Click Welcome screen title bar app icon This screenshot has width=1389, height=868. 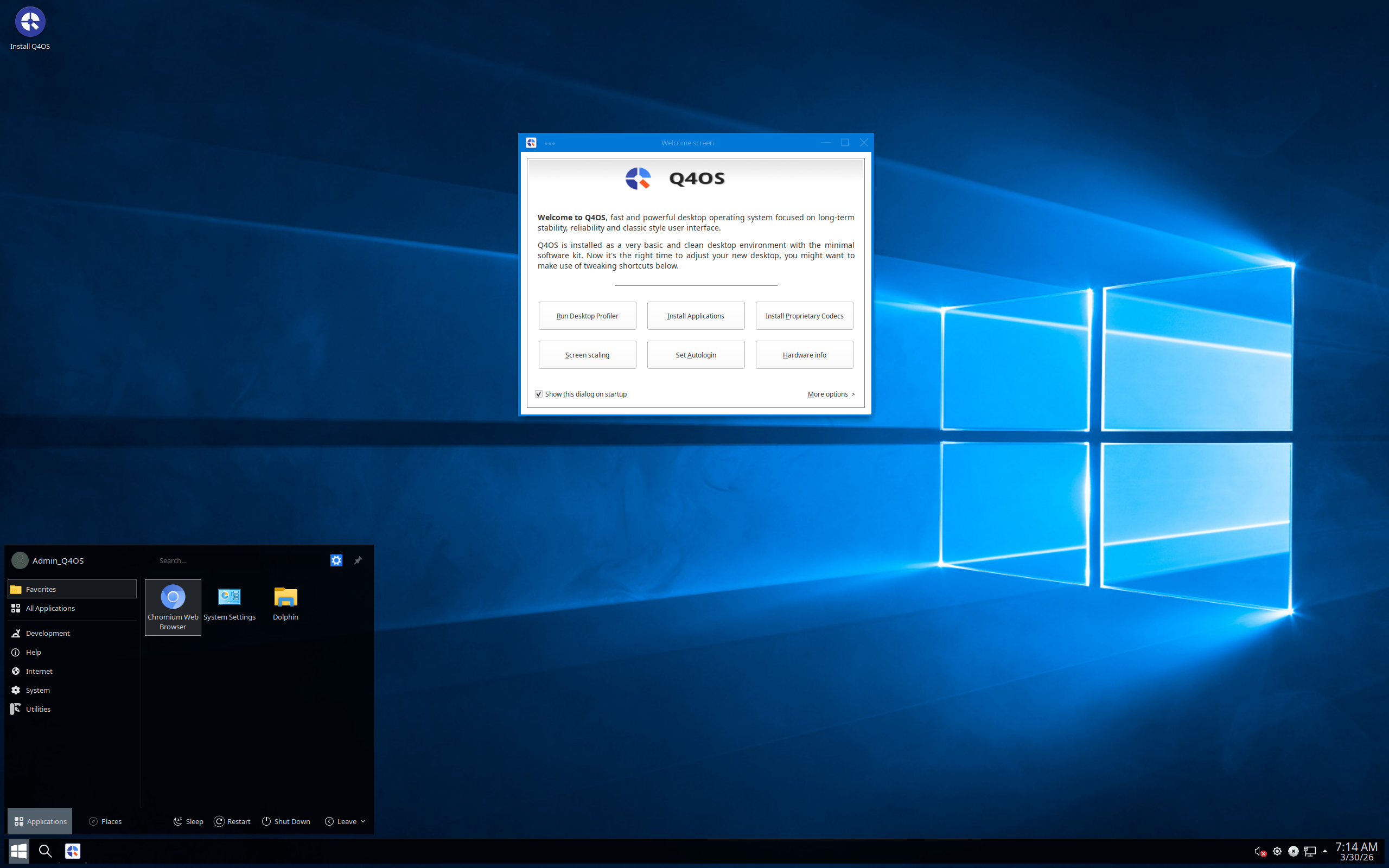point(531,142)
